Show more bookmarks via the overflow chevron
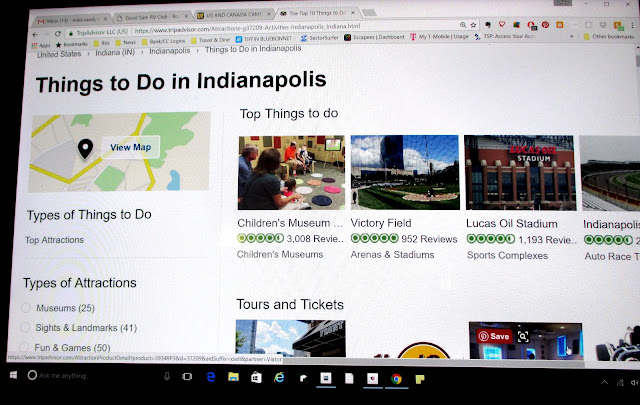Screen dimensions: 640x405 tap(571, 36)
